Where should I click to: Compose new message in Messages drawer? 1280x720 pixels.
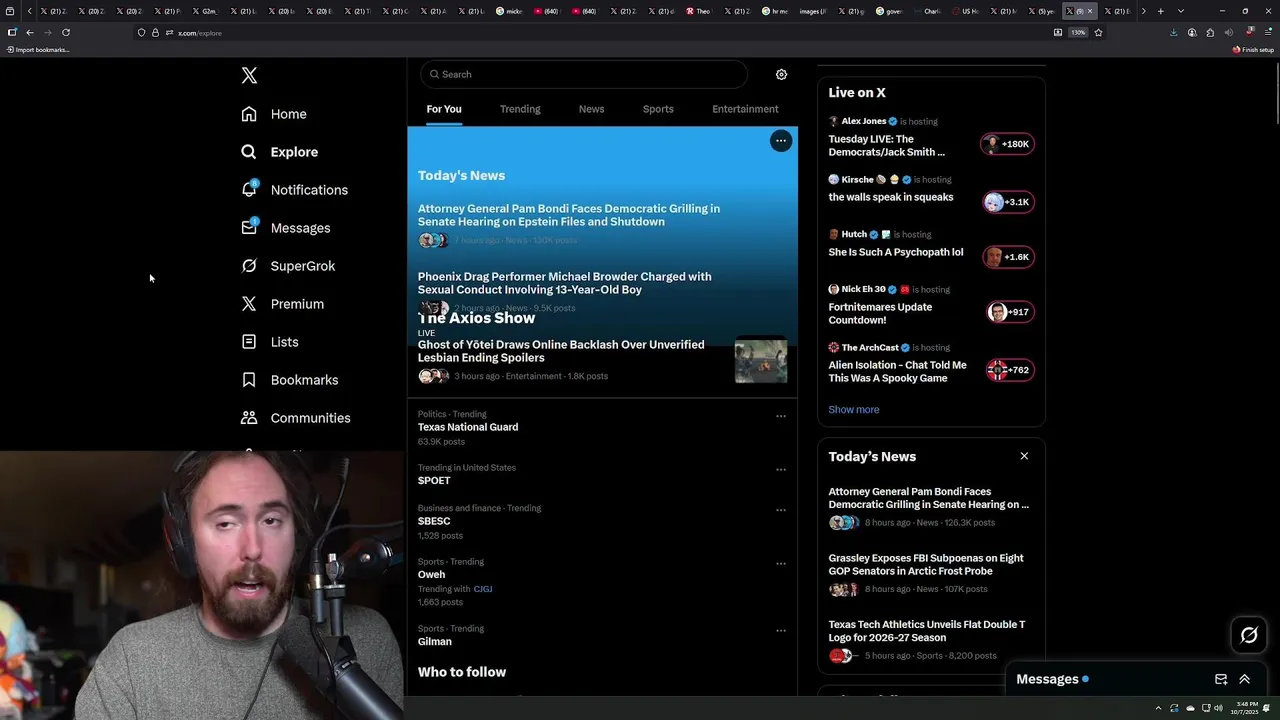(x=1221, y=679)
